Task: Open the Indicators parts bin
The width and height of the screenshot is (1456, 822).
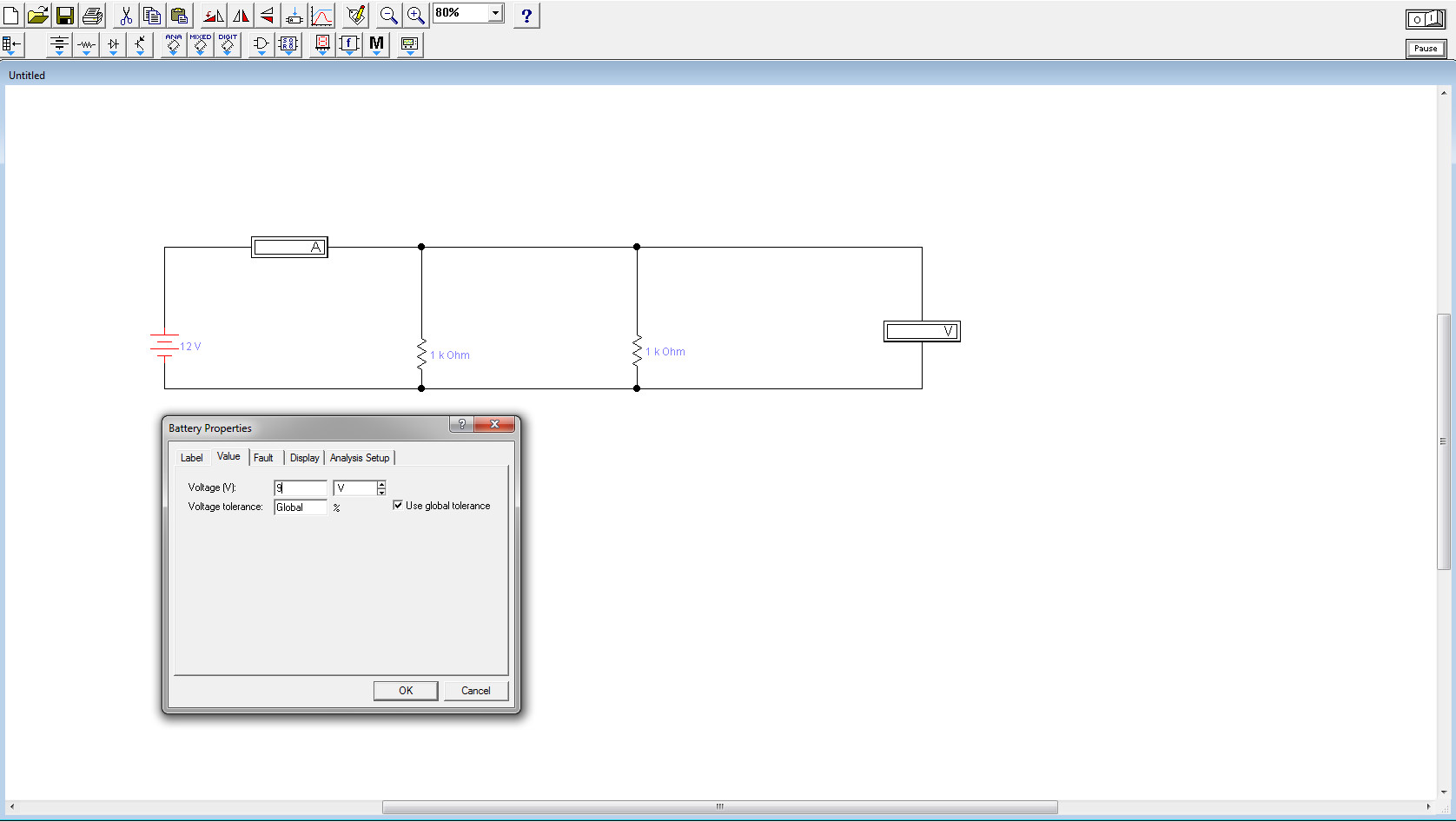Action: pyautogui.click(x=322, y=44)
